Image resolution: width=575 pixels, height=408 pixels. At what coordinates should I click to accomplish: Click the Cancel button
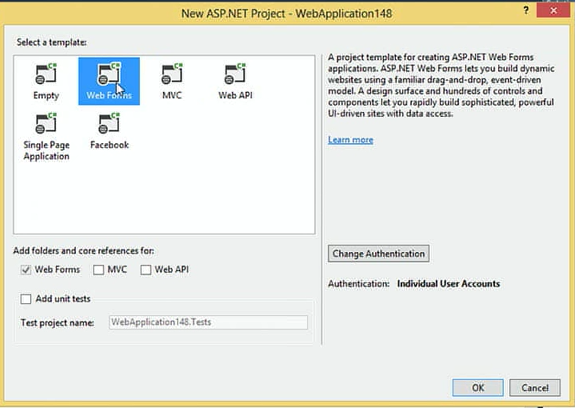[535, 387]
